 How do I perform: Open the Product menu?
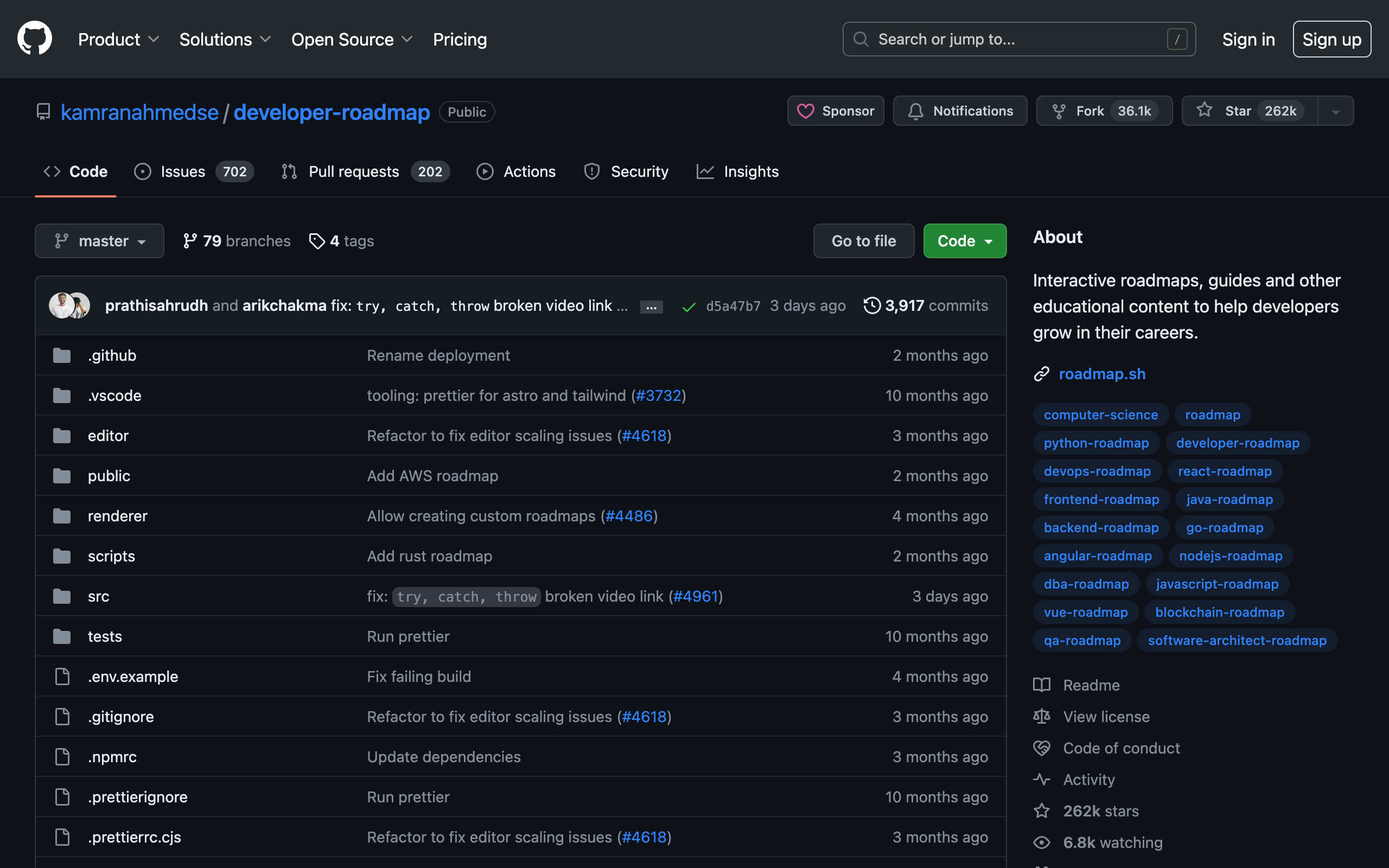coord(118,39)
